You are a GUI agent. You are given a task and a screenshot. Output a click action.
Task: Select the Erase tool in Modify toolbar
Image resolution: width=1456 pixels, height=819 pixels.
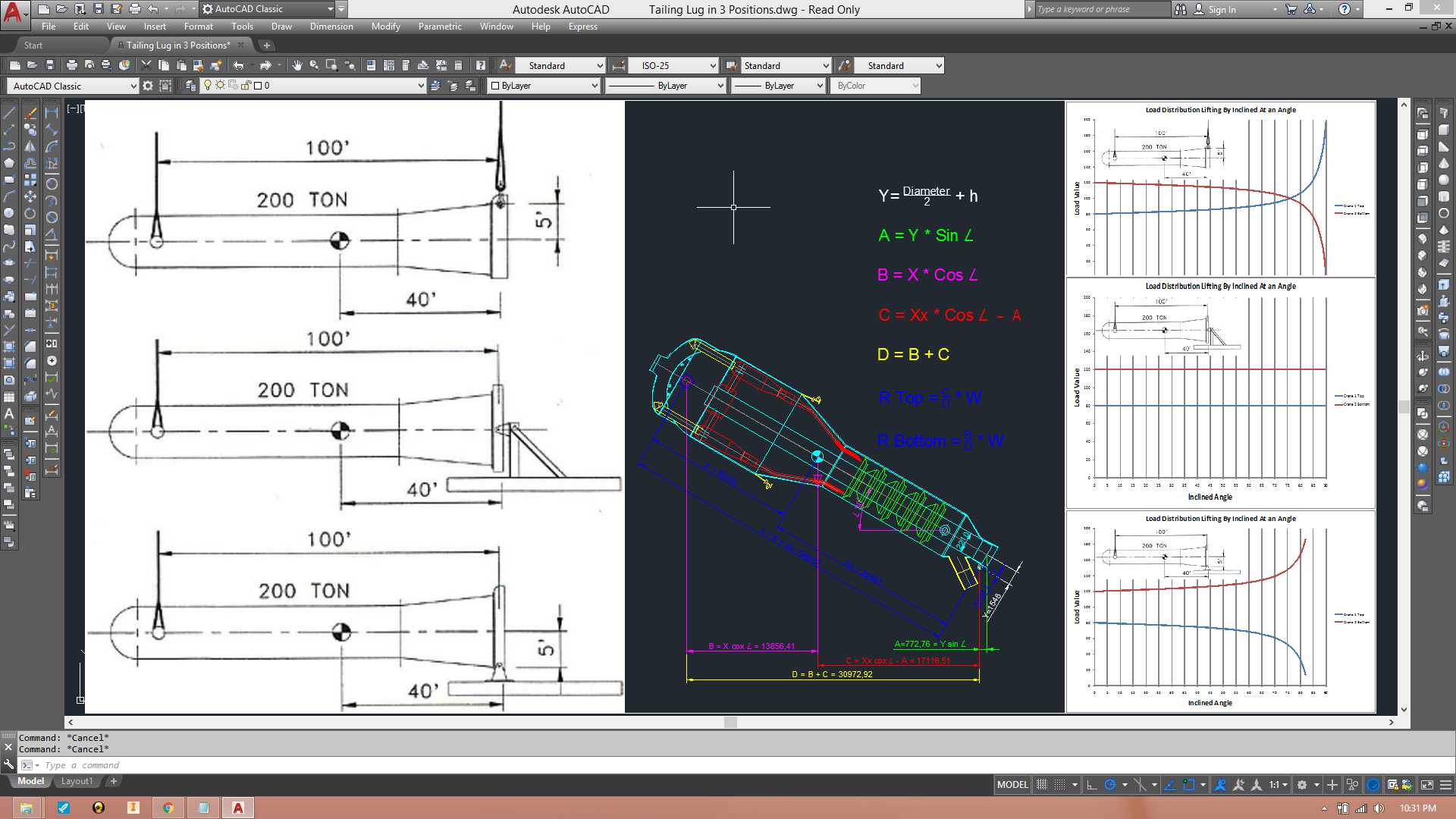(30, 113)
